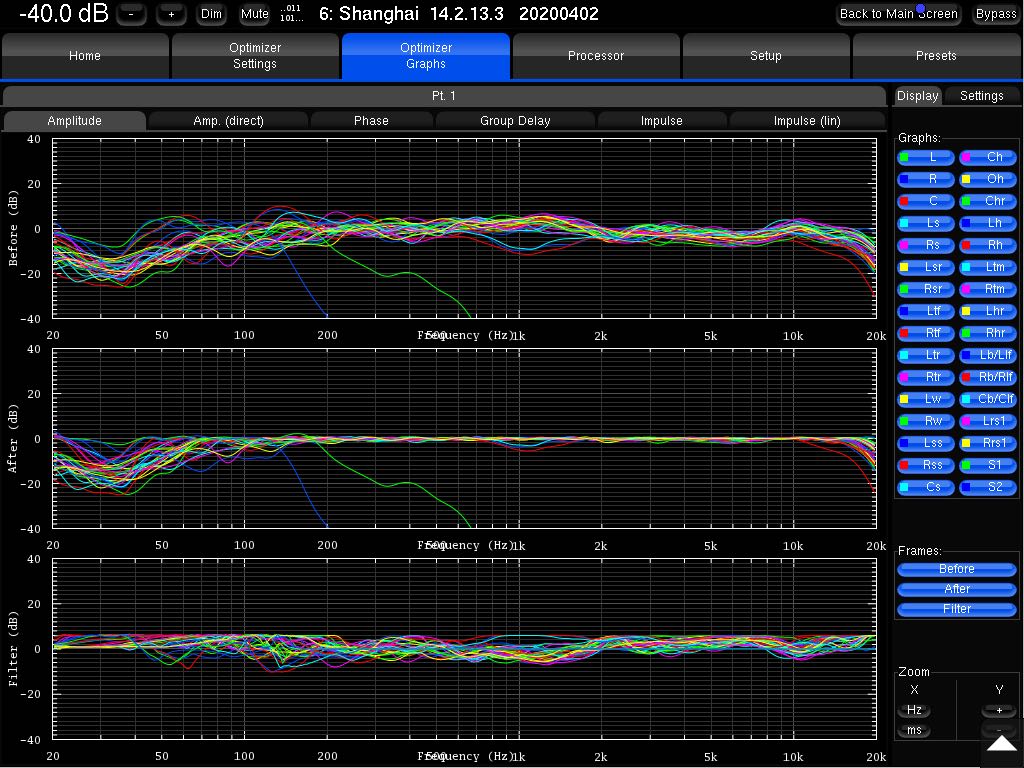The height and width of the screenshot is (768, 1024).
Task: Switch to the Impulse tab
Action: click(662, 121)
